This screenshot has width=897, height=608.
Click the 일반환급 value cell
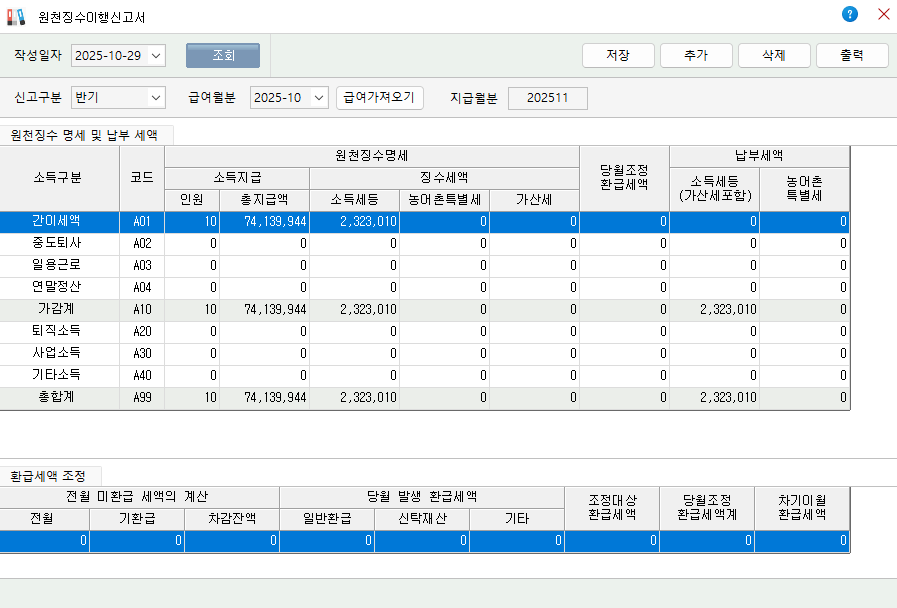click(327, 541)
